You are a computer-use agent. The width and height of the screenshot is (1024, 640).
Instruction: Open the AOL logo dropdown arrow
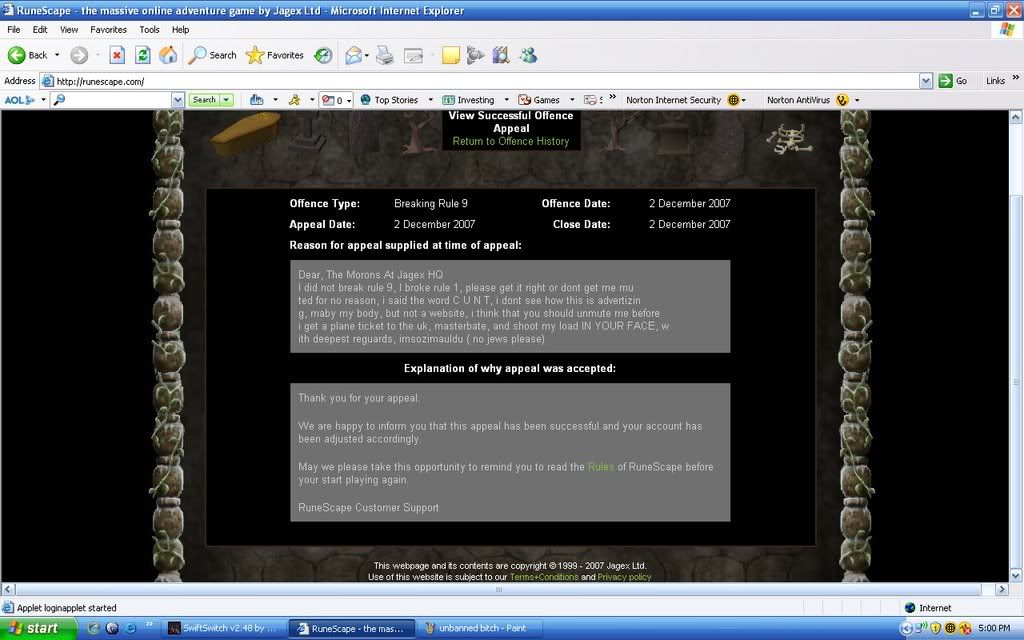click(43, 100)
